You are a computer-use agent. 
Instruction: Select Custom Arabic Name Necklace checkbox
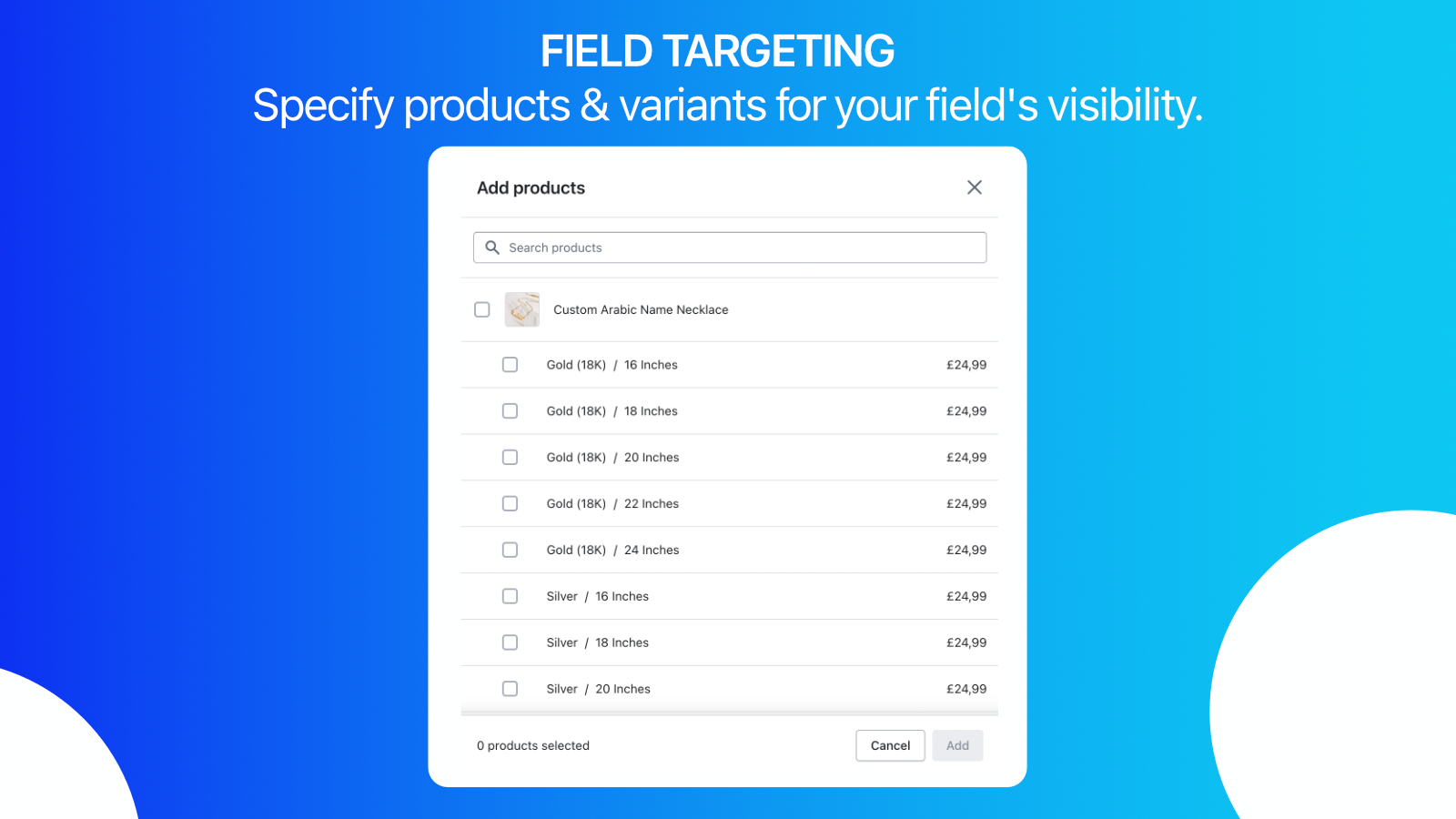[482, 309]
